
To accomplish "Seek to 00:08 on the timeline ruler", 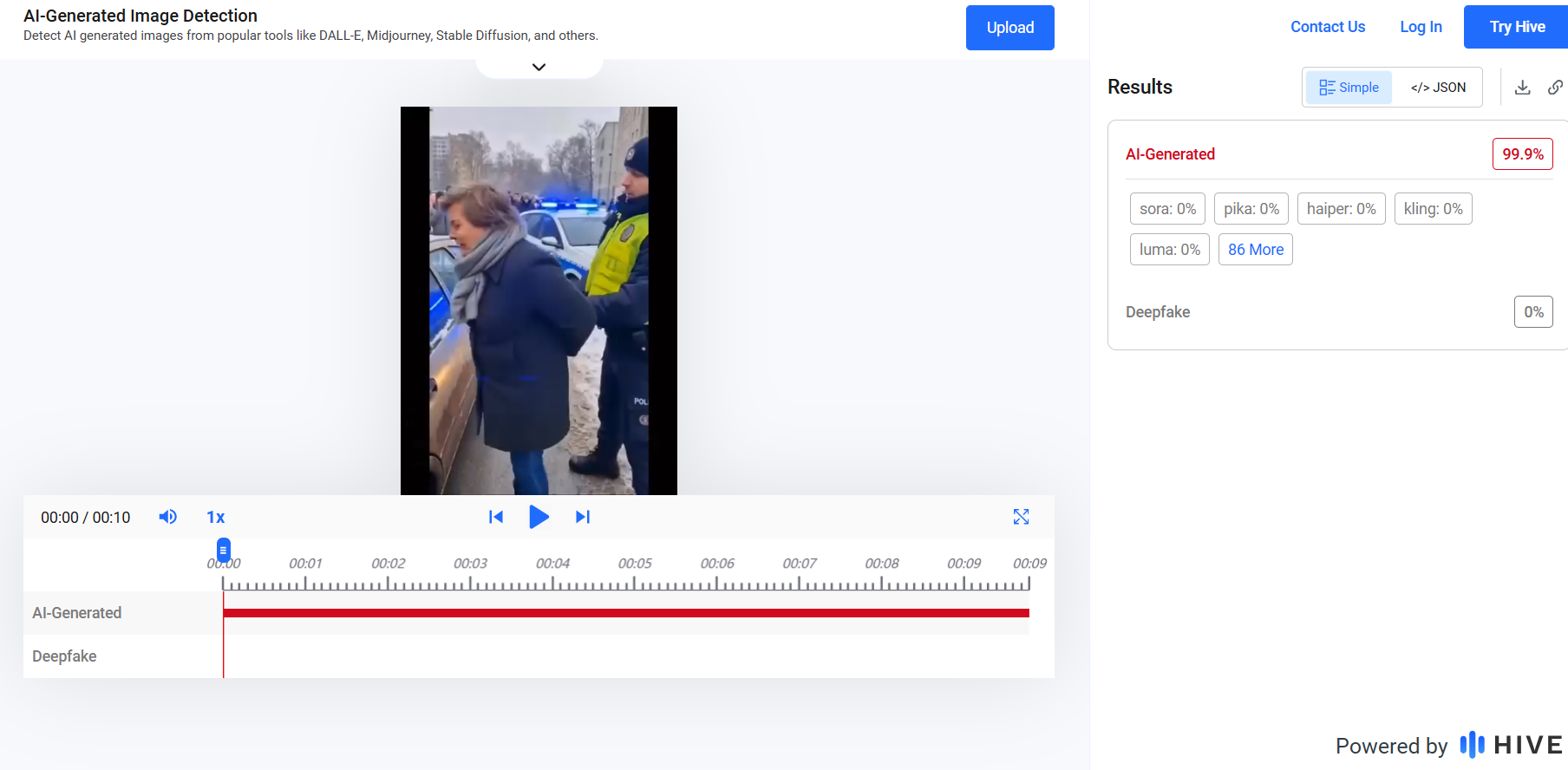I will [x=882, y=564].
